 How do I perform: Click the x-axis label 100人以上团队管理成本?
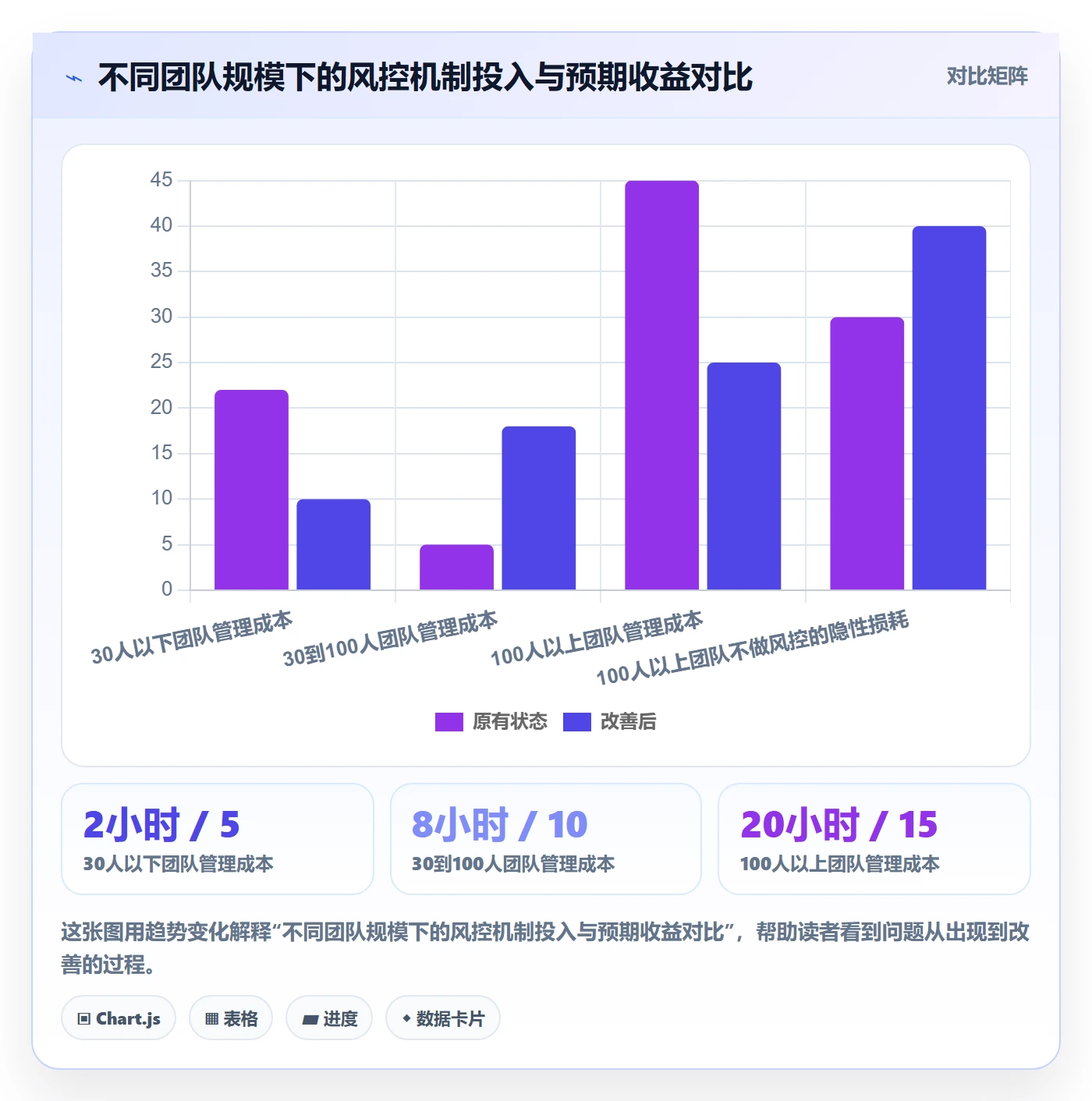click(597, 639)
